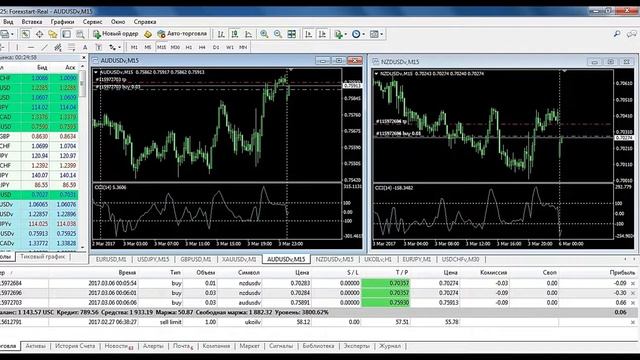Switch to candlestick chart mode

coord(235,34)
